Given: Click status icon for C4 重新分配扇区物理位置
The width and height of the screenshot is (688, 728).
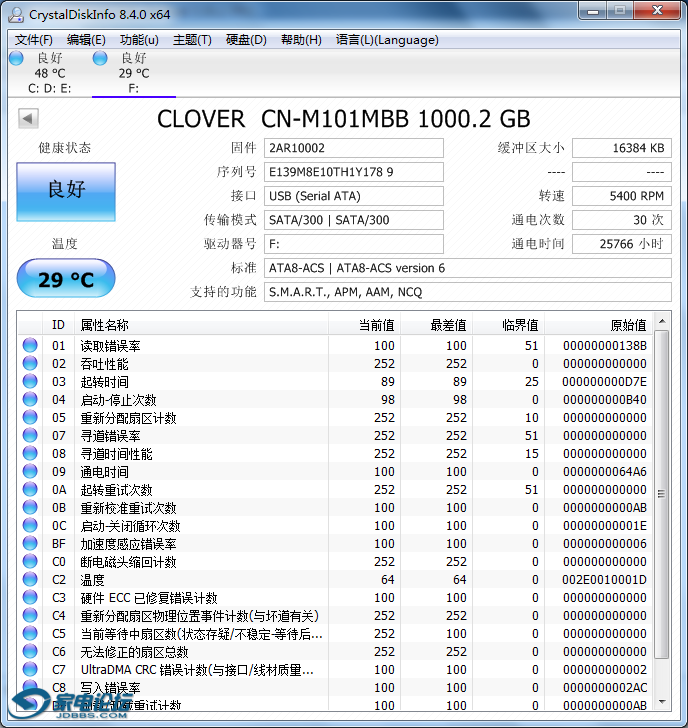Looking at the screenshot, I should coord(30,615).
